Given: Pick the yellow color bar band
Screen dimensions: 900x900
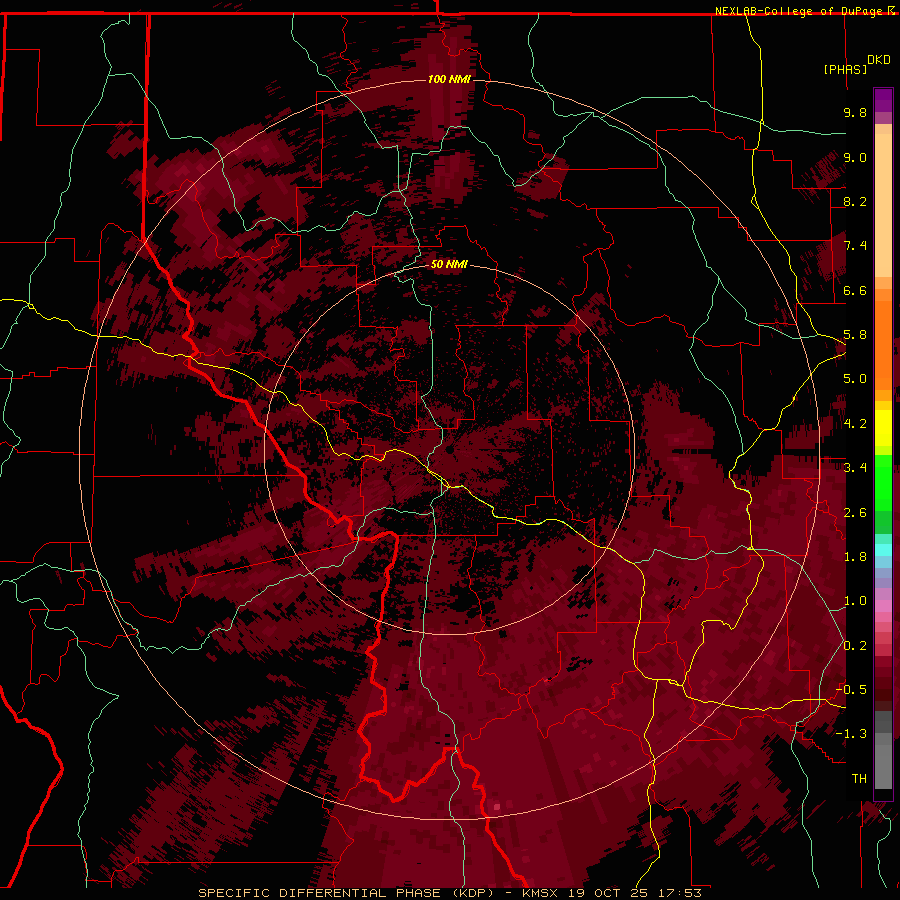Looking at the screenshot, I should pos(883,428).
